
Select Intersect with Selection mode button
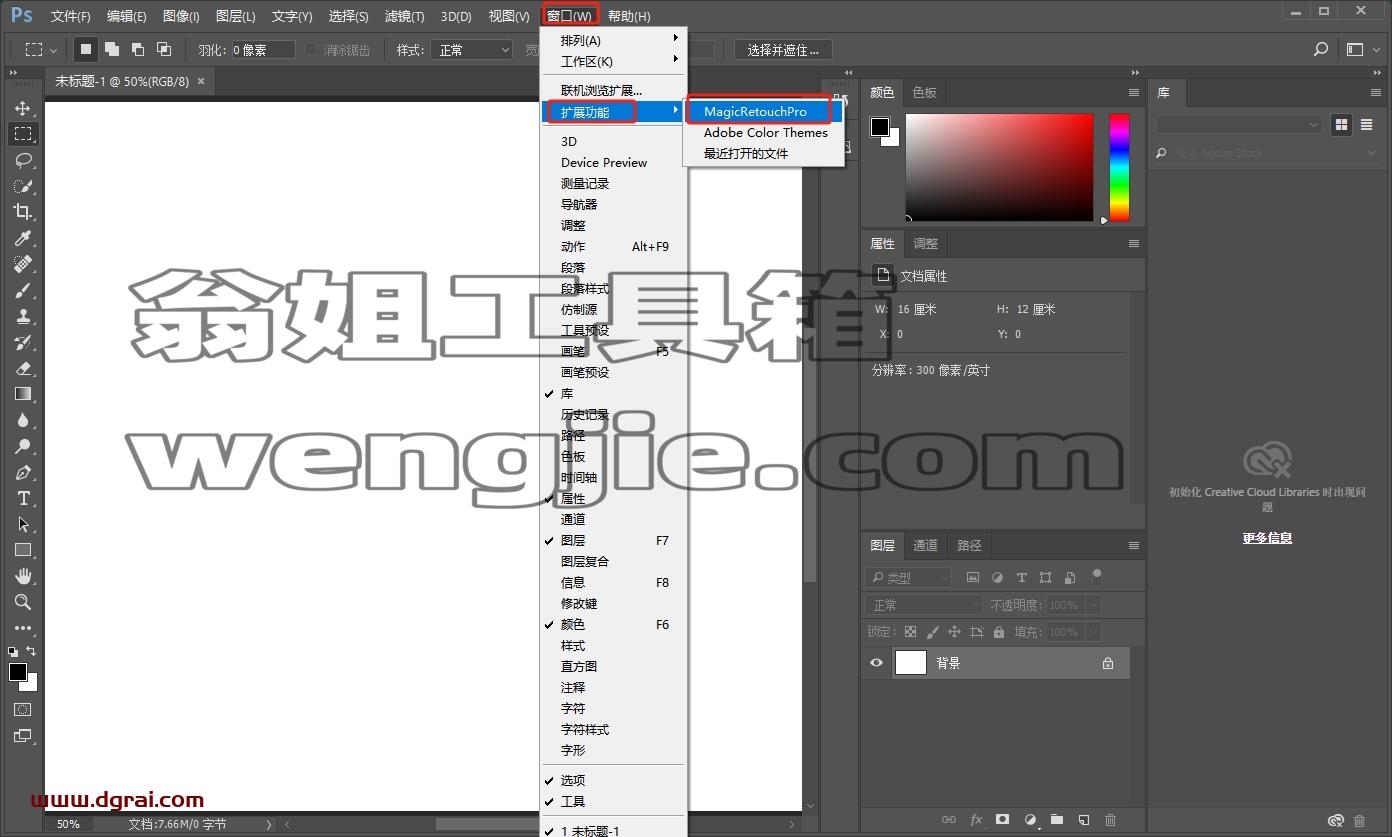point(164,49)
